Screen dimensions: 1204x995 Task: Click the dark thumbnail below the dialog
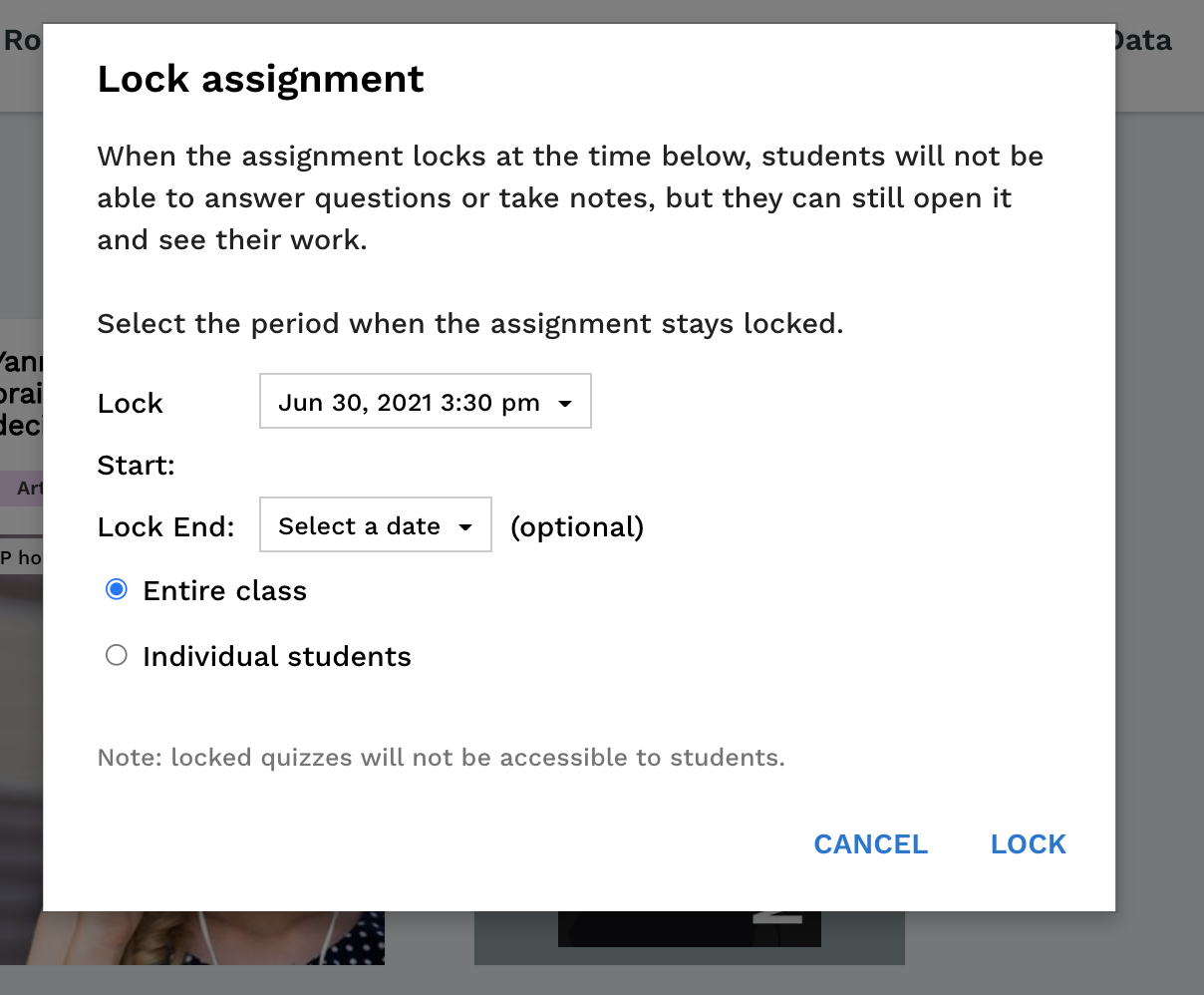(x=690, y=929)
